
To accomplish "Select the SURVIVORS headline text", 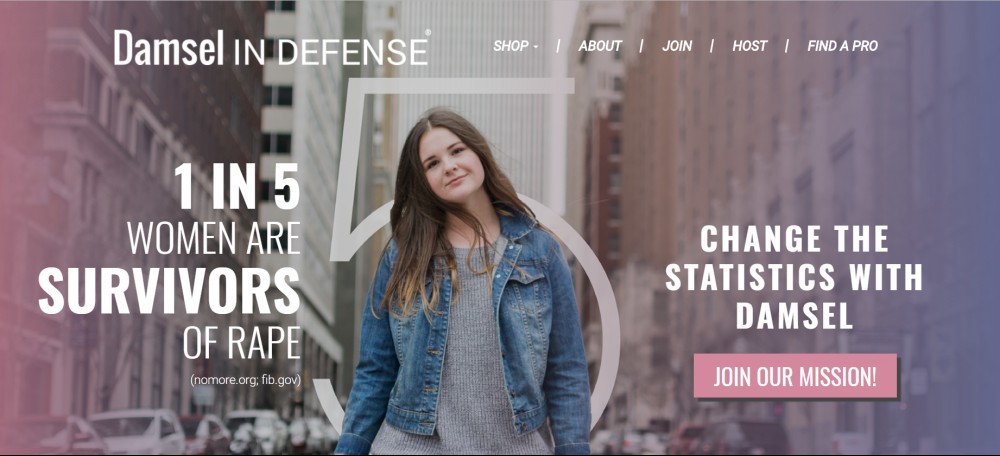I will [x=169, y=290].
